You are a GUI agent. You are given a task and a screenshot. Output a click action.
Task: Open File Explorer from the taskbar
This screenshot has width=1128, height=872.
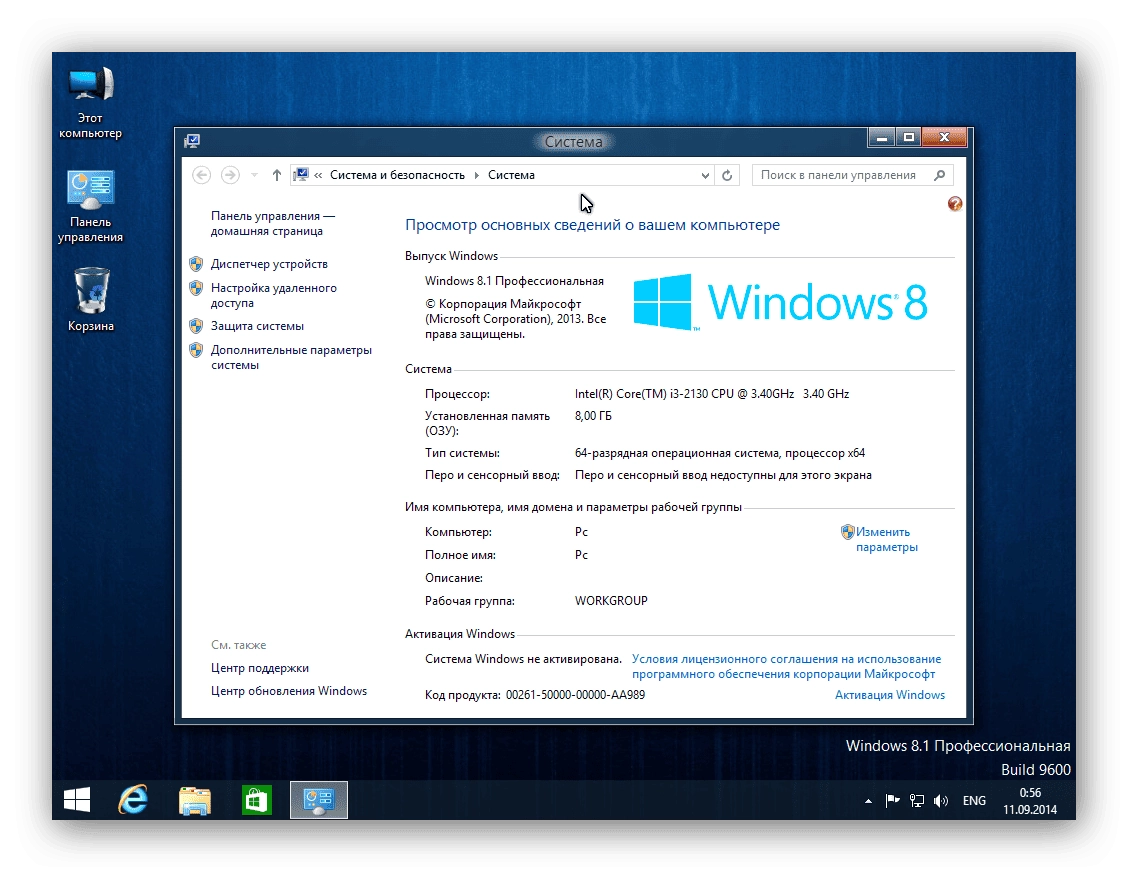click(195, 800)
